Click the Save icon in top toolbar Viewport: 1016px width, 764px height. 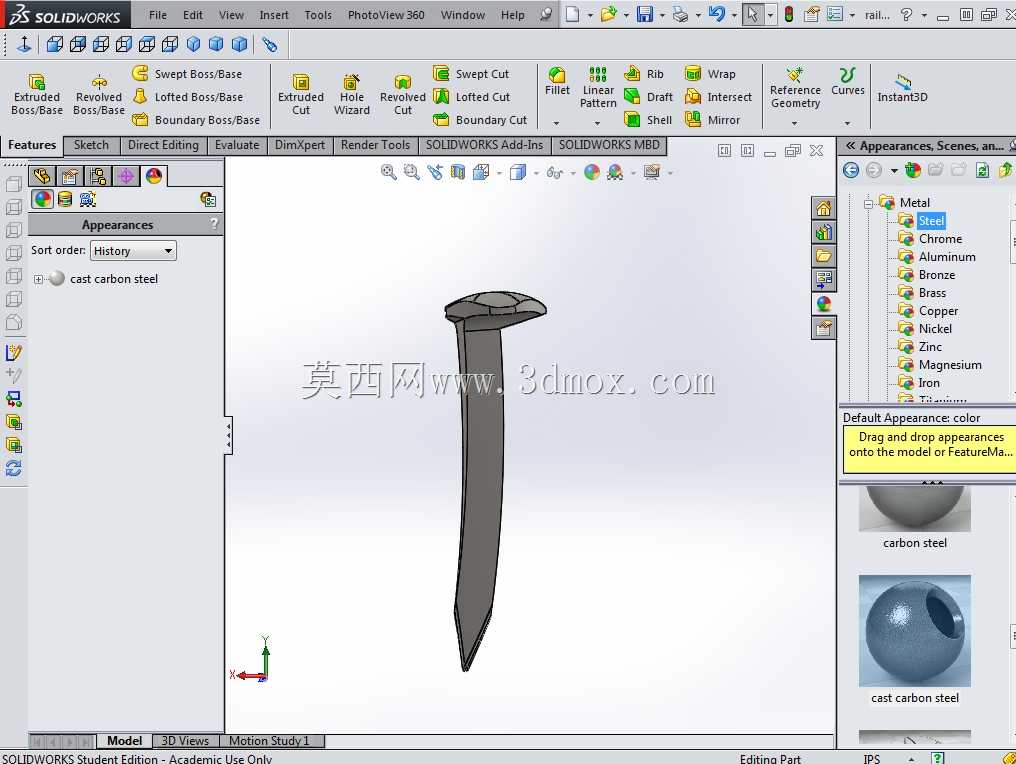pos(645,14)
